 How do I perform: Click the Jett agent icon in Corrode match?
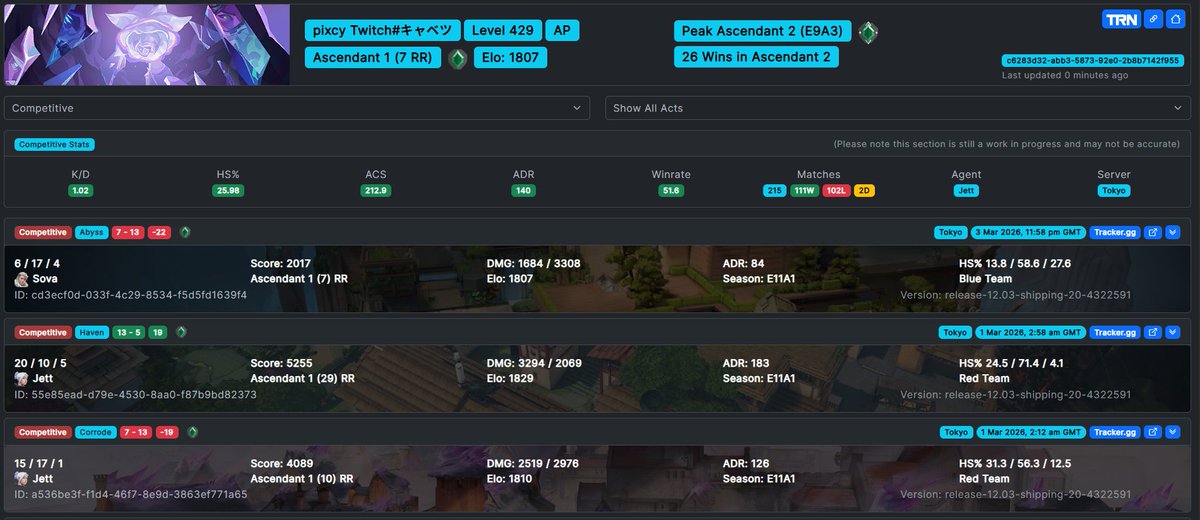click(x=21, y=479)
